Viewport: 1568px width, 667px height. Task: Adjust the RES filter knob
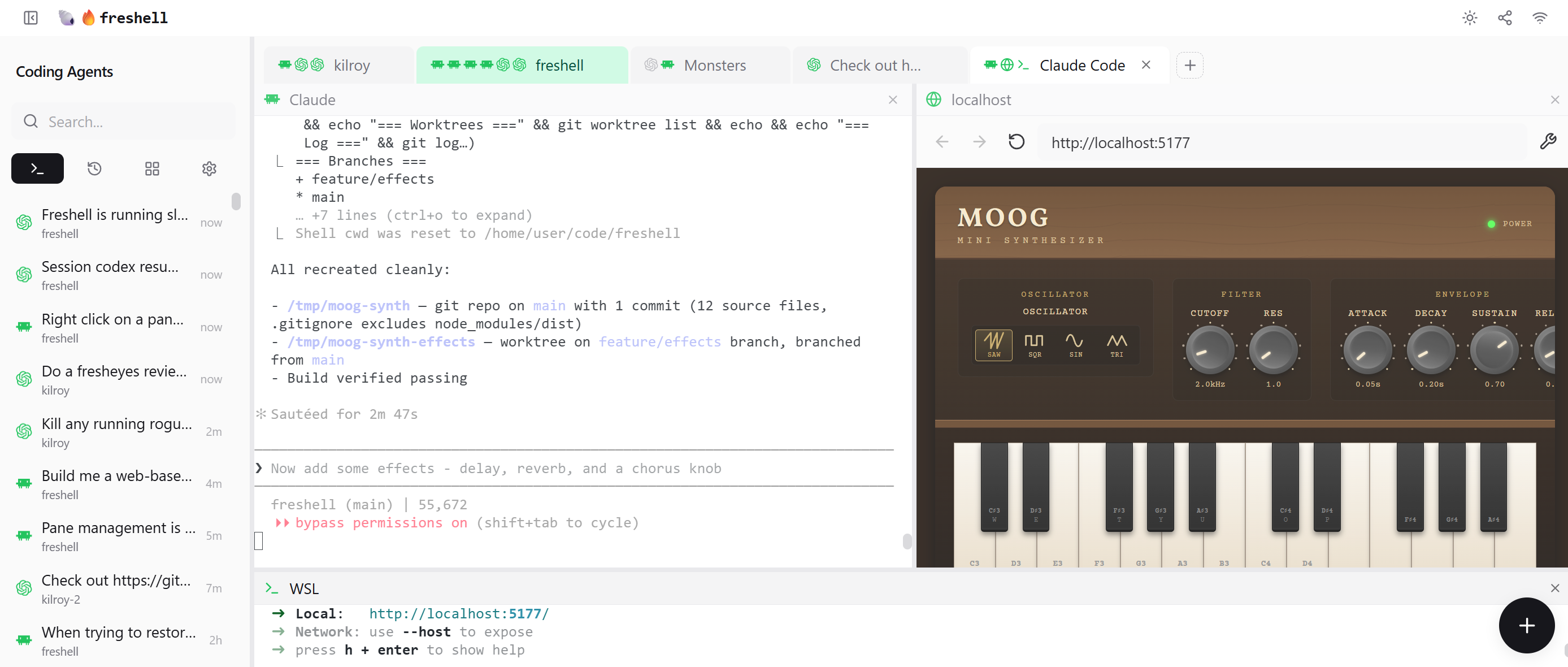pyautogui.click(x=1273, y=350)
